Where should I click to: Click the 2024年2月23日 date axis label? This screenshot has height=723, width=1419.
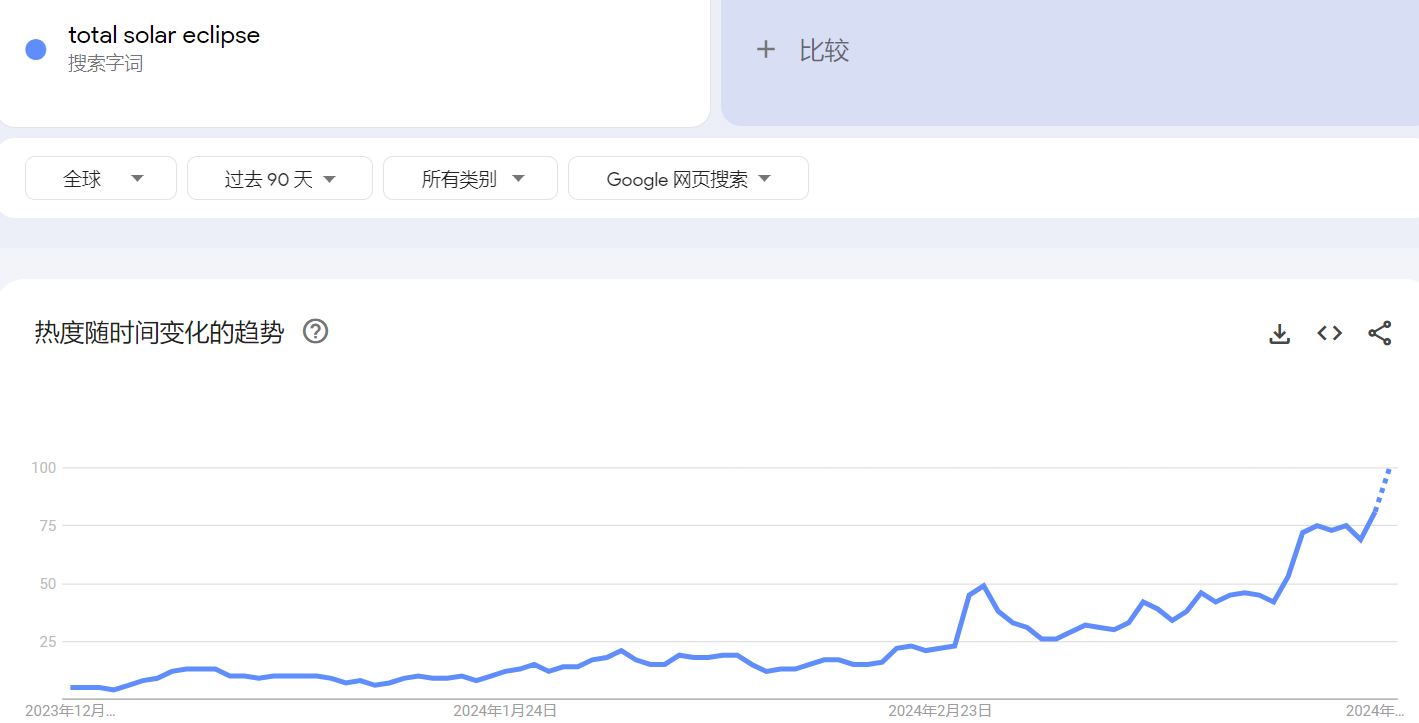pos(940,711)
